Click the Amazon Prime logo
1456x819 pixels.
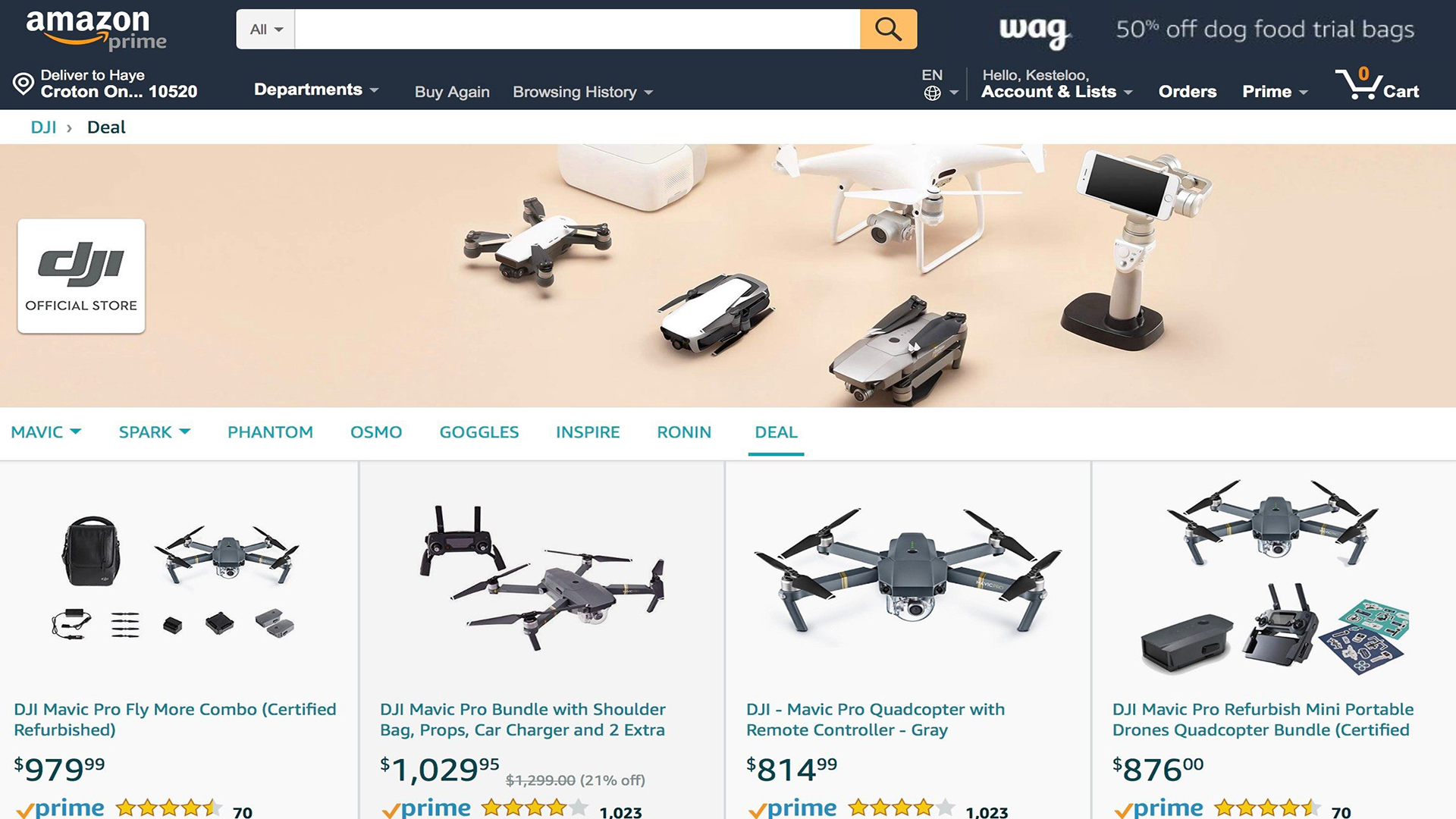96,30
